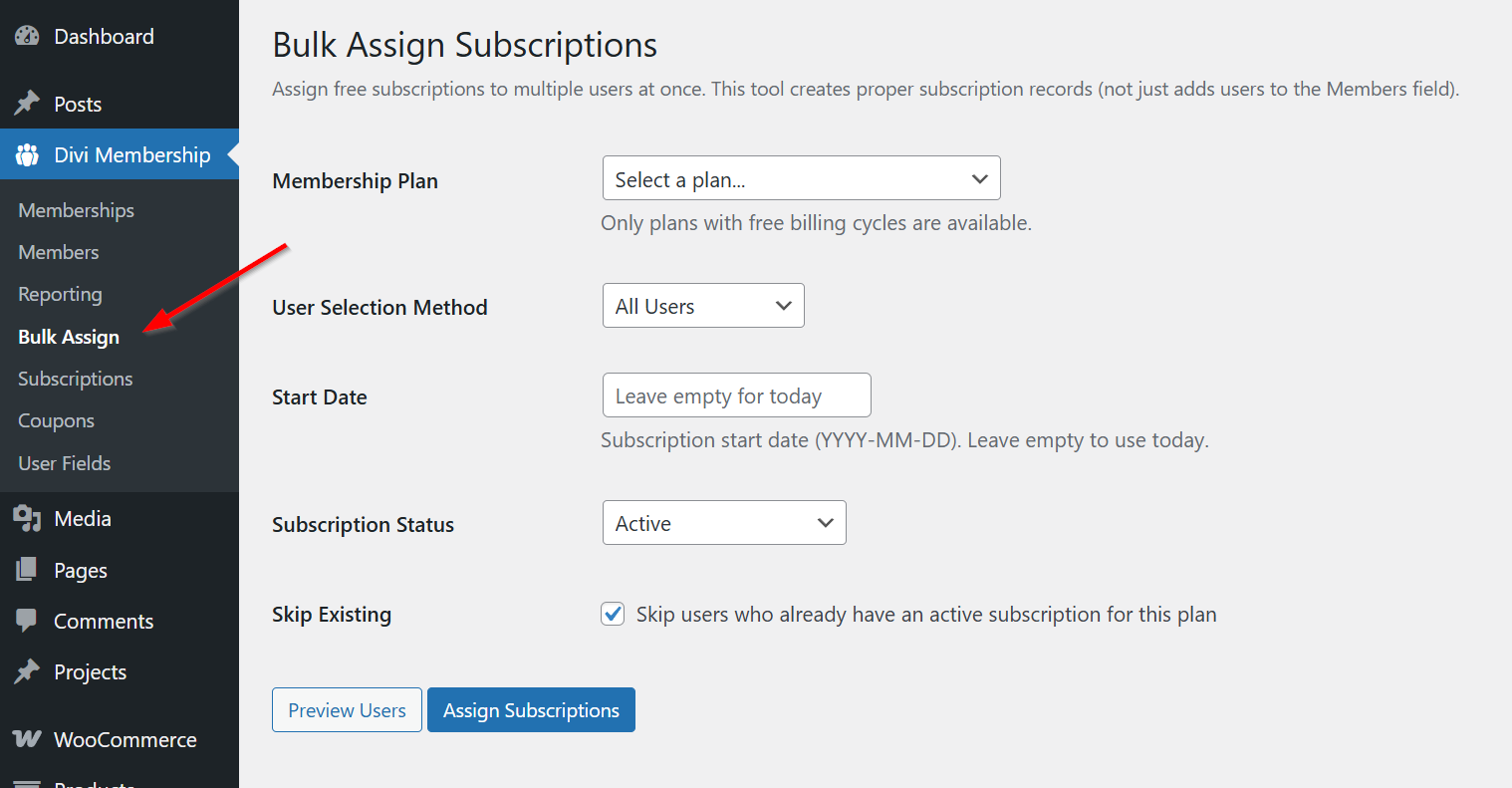Open the User Fields section
This screenshot has height=788, width=1512.
coord(63,462)
